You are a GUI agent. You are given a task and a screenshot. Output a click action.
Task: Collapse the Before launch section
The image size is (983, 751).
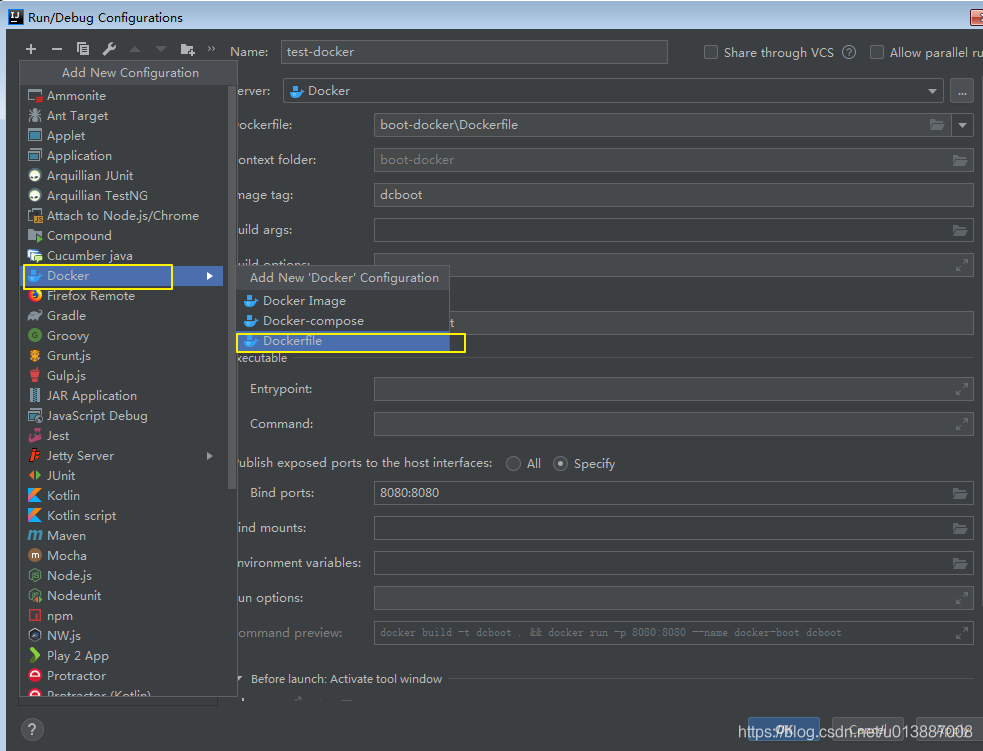click(240, 679)
